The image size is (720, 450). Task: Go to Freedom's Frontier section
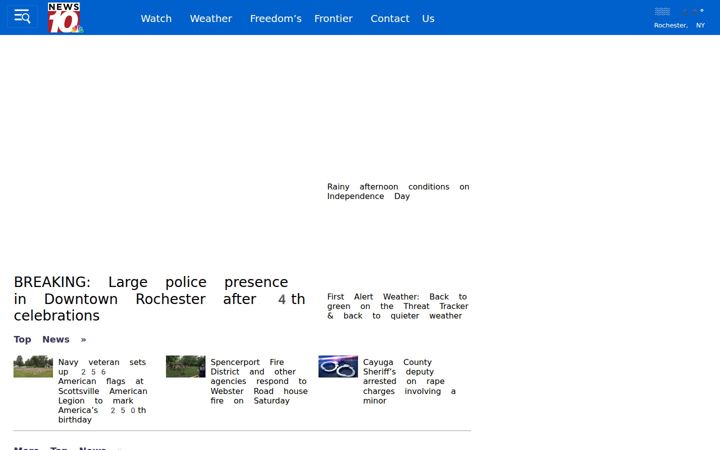[301, 18]
